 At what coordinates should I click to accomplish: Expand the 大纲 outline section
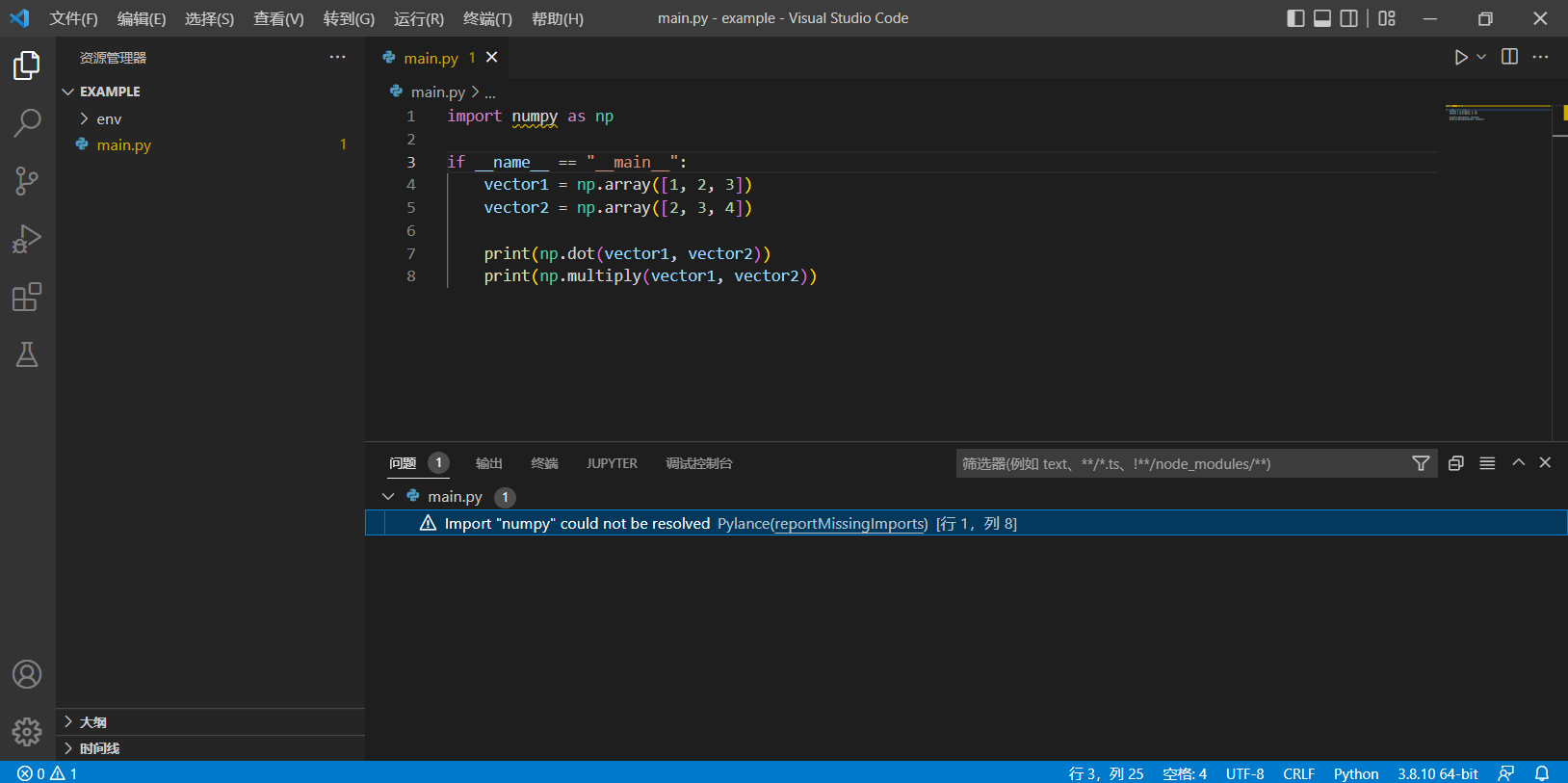pyautogui.click(x=92, y=722)
